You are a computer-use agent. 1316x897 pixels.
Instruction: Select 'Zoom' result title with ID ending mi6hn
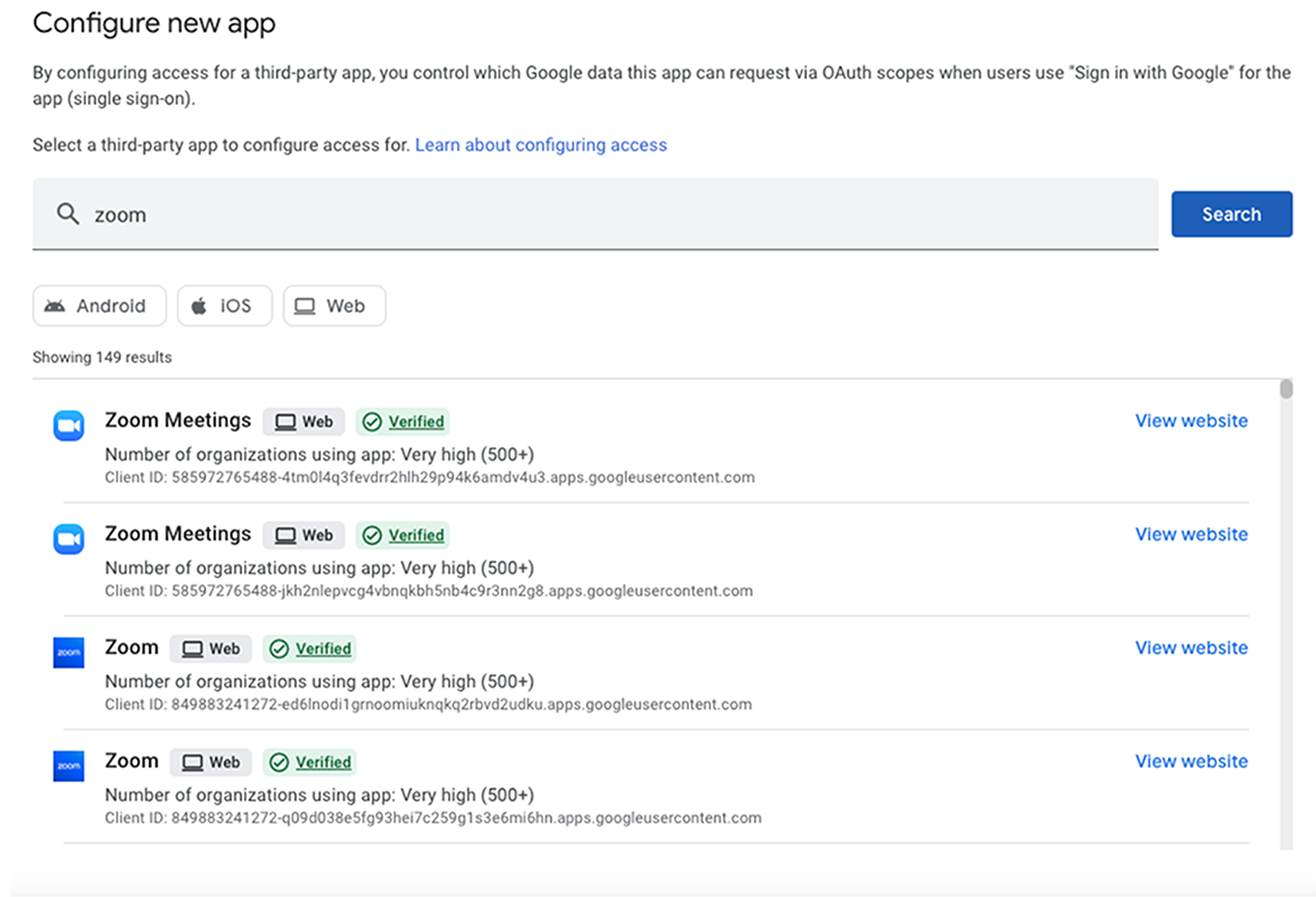coord(132,761)
